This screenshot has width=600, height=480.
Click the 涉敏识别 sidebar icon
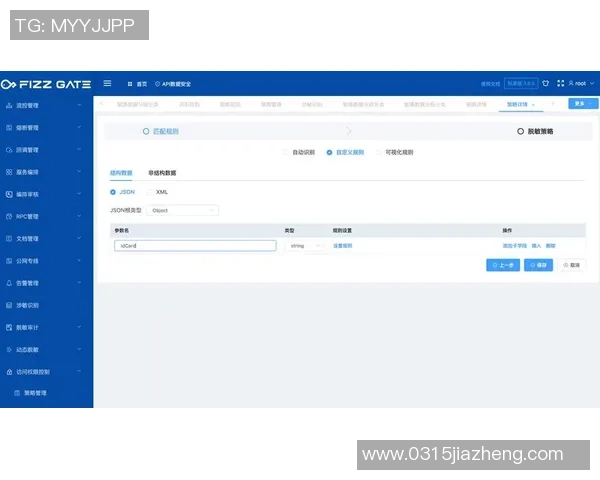click(9, 305)
